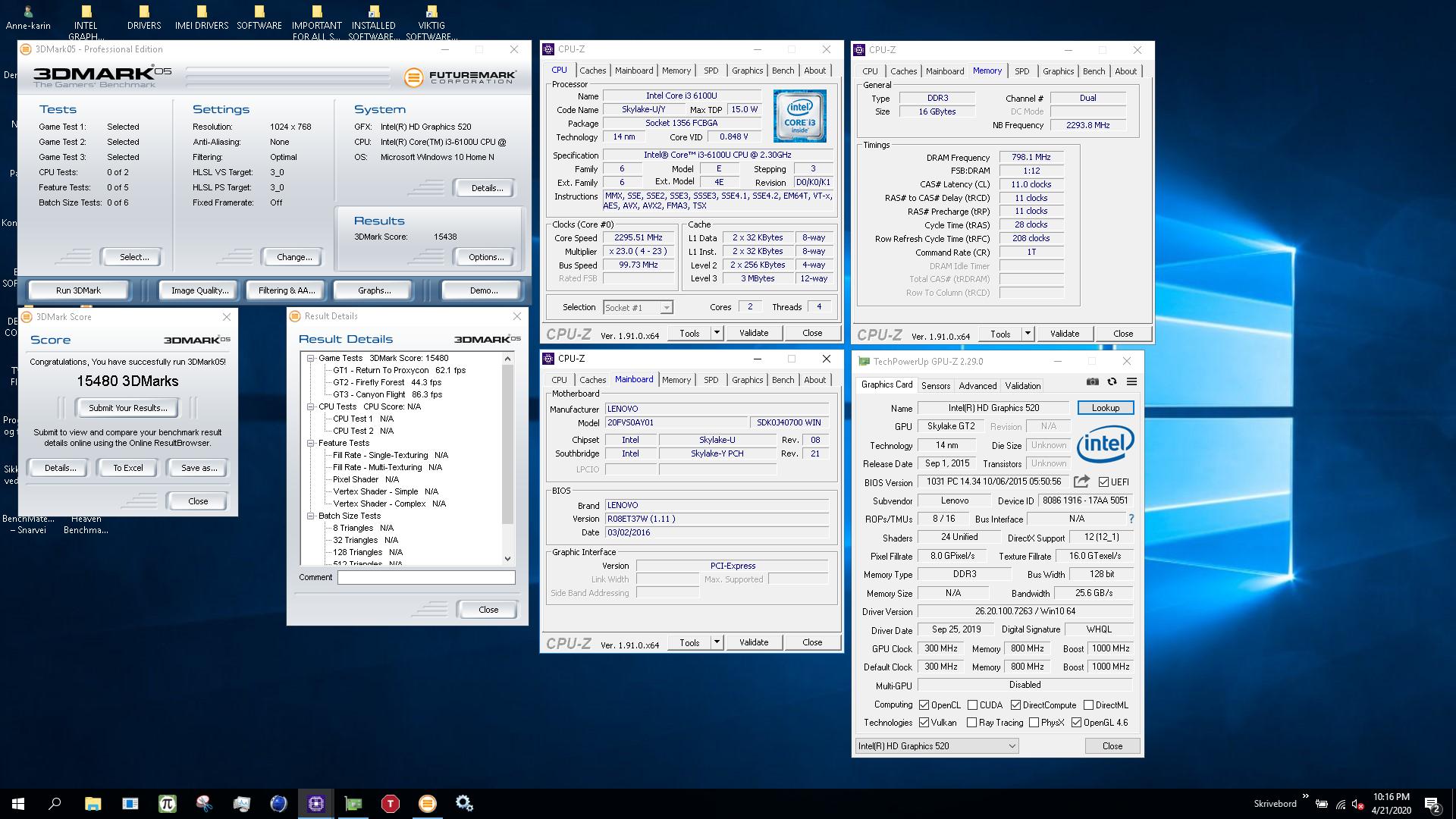Viewport: 1456px width, 819px height.
Task: Click the CPU-Z taskbar icon
Action: tap(315, 804)
